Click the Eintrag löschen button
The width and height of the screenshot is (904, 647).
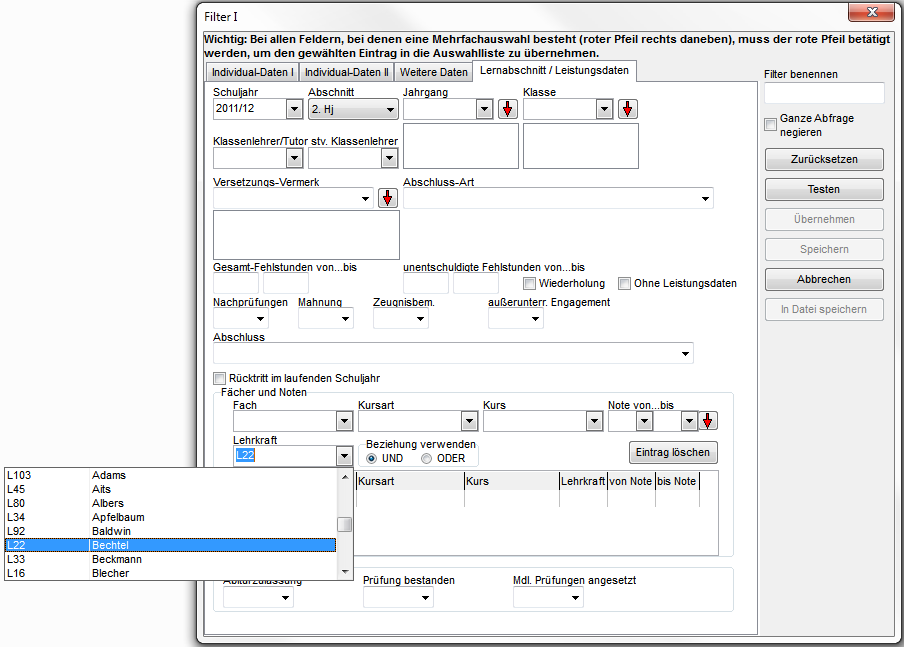pyautogui.click(x=673, y=452)
